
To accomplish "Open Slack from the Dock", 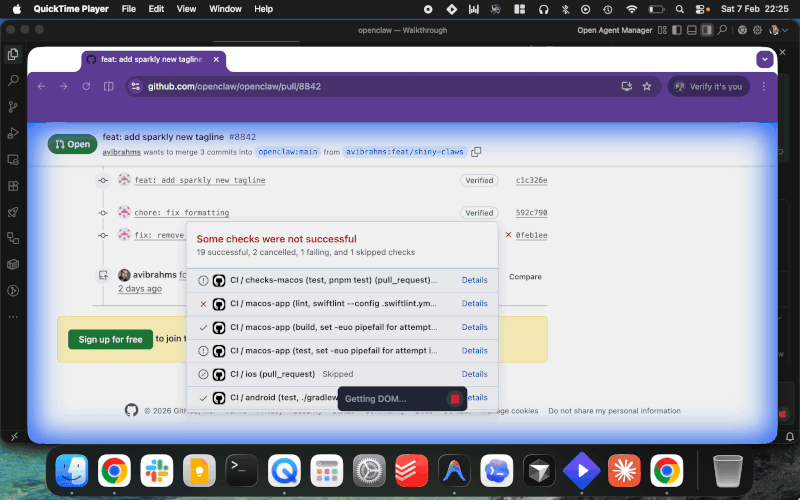I will pyautogui.click(x=155, y=470).
